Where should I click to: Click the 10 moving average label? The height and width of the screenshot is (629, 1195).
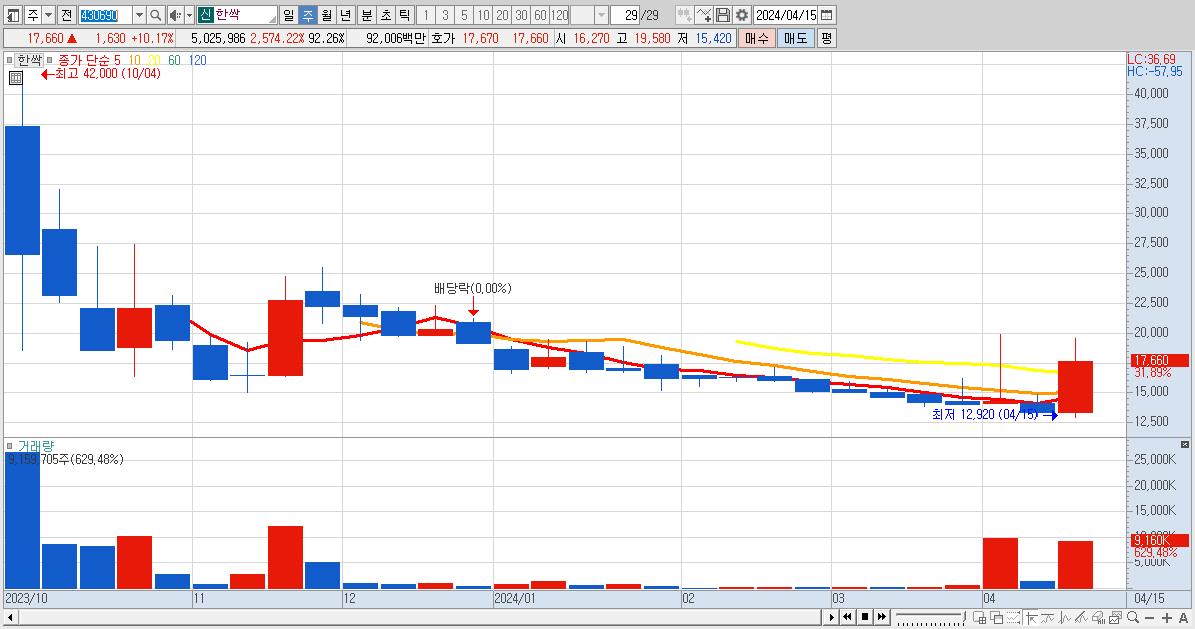[x=134, y=60]
